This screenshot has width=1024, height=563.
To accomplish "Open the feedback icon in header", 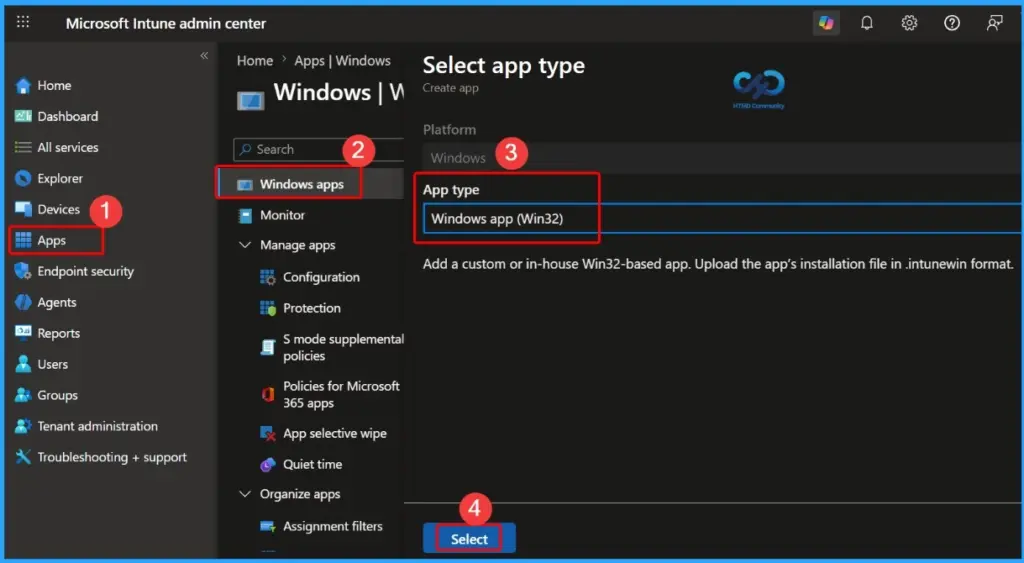I will click(994, 24).
